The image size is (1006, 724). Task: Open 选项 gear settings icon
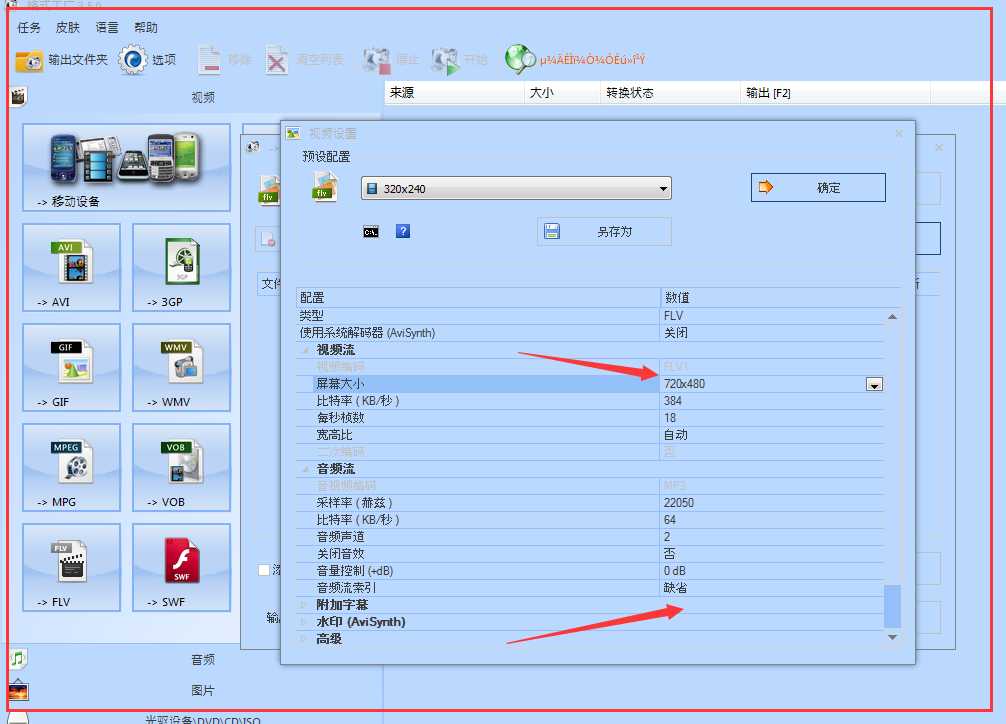(x=133, y=60)
